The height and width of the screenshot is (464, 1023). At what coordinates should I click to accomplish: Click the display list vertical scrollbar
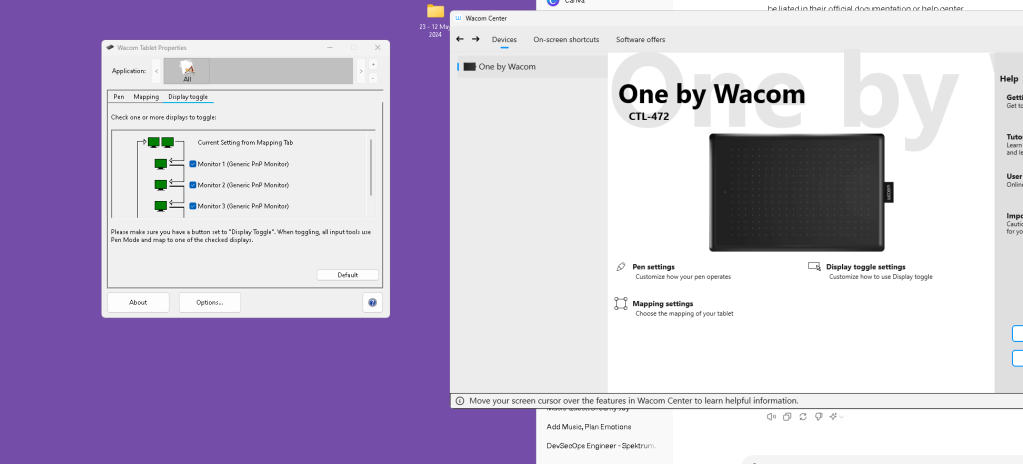372,167
